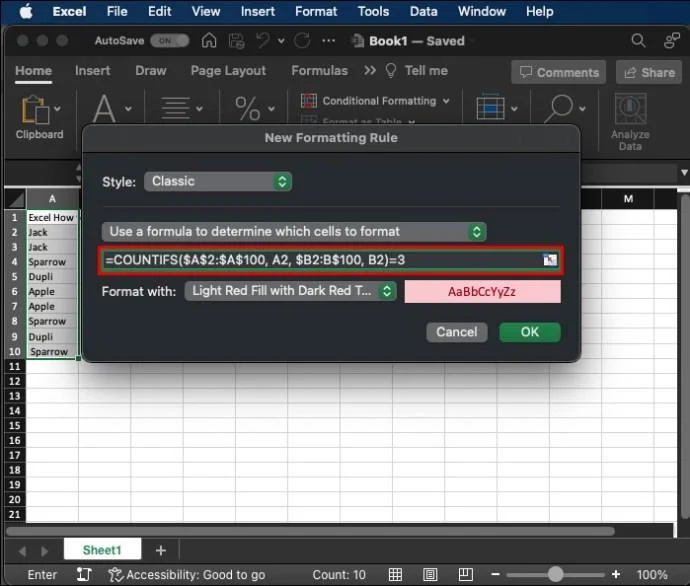Add a new sheet with the plus icon
The image size is (690, 586).
pyautogui.click(x=160, y=550)
